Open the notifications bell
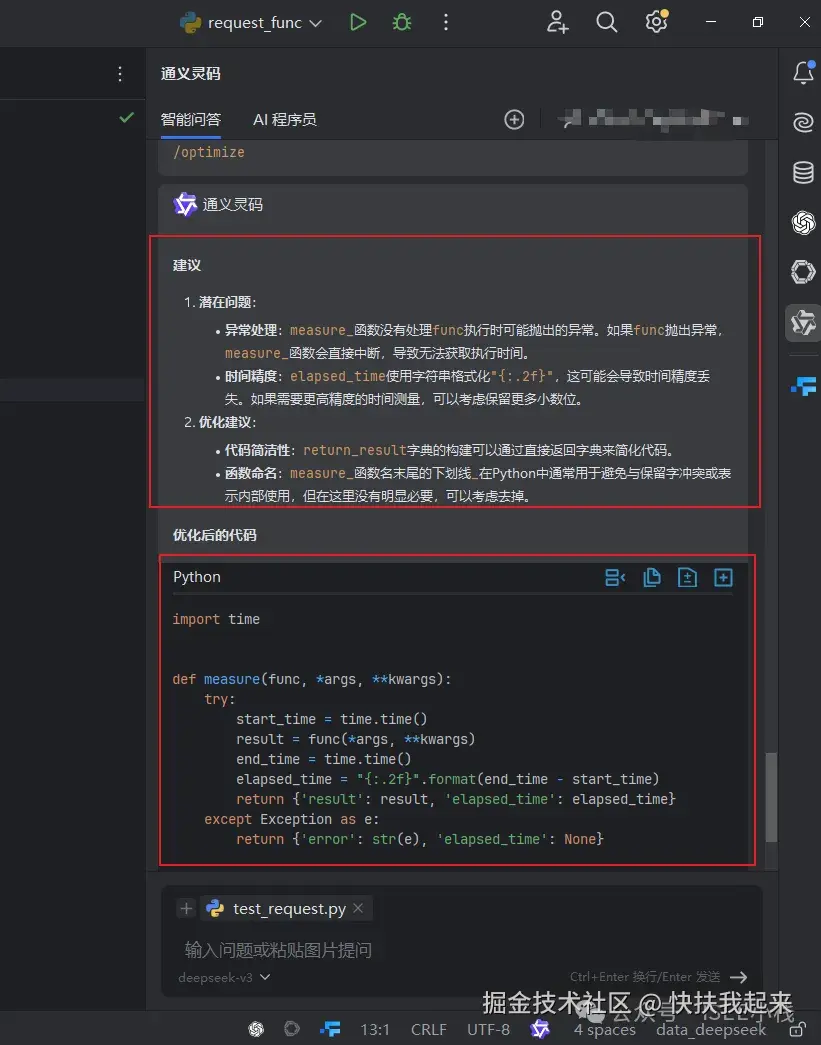821x1045 pixels. pyautogui.click(x=803, y=72)
